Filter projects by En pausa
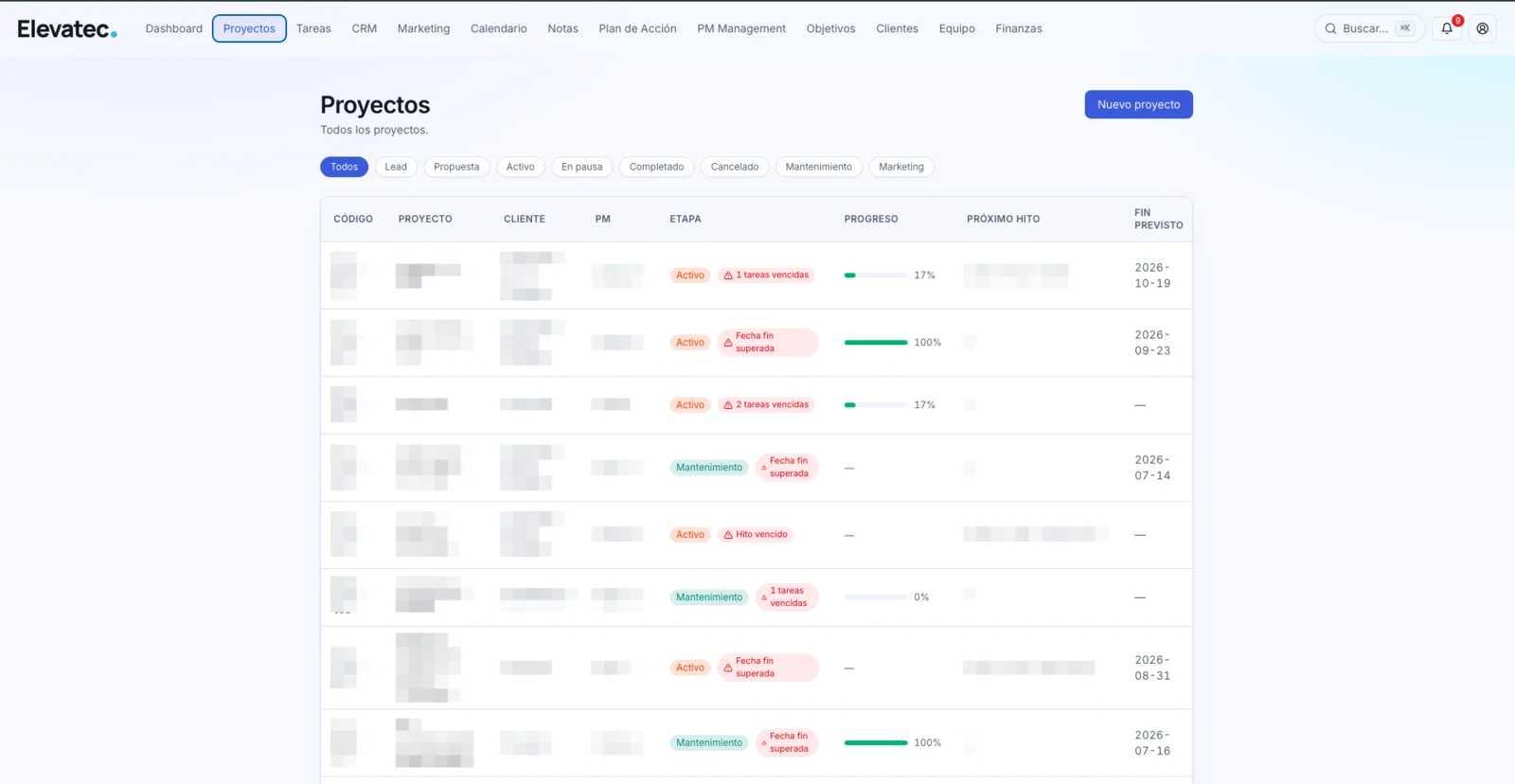 point(581,167)
